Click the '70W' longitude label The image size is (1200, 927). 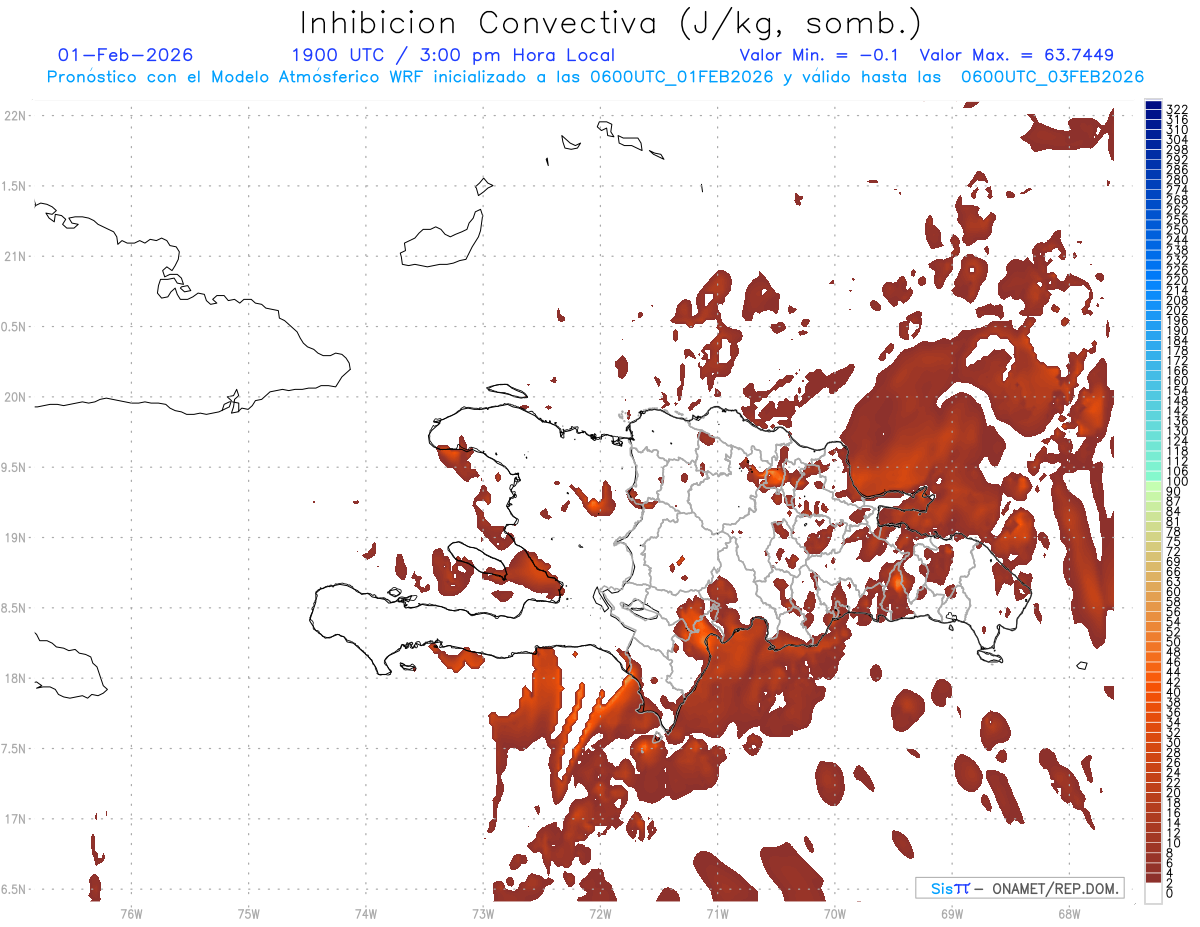[x=835, y=913]
